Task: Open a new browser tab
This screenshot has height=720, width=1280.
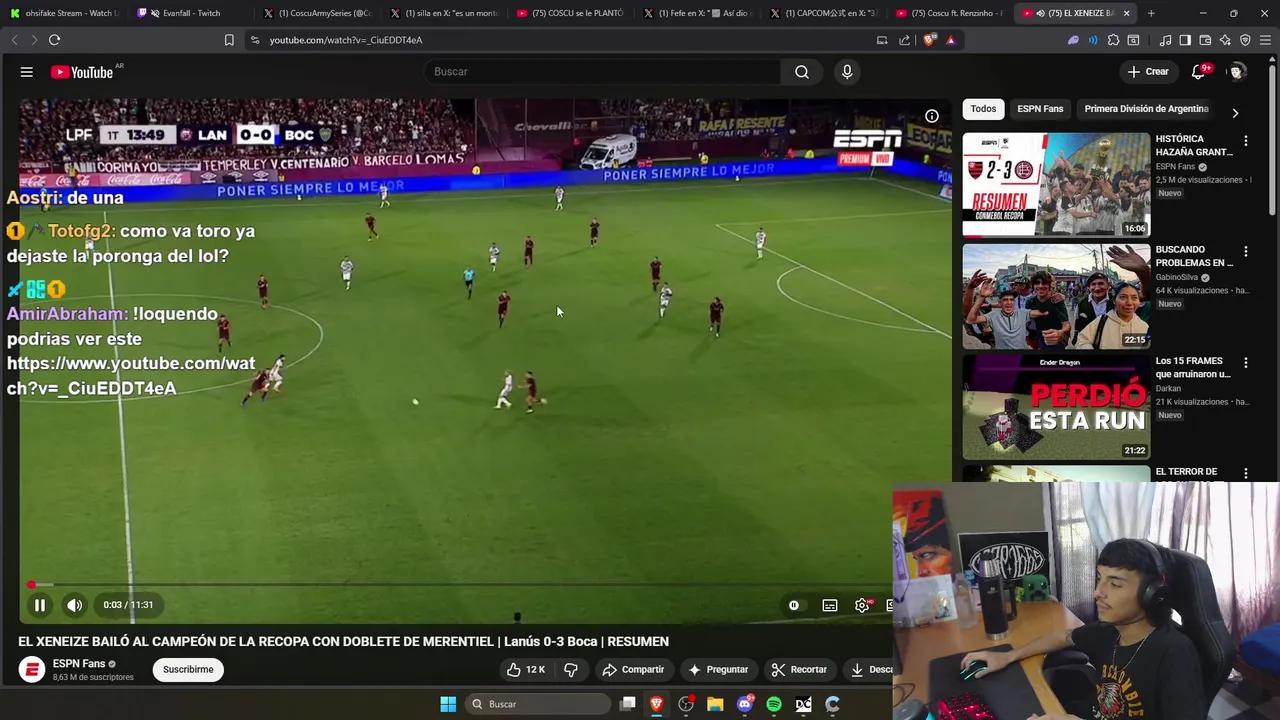Action: click(1151, 13)
